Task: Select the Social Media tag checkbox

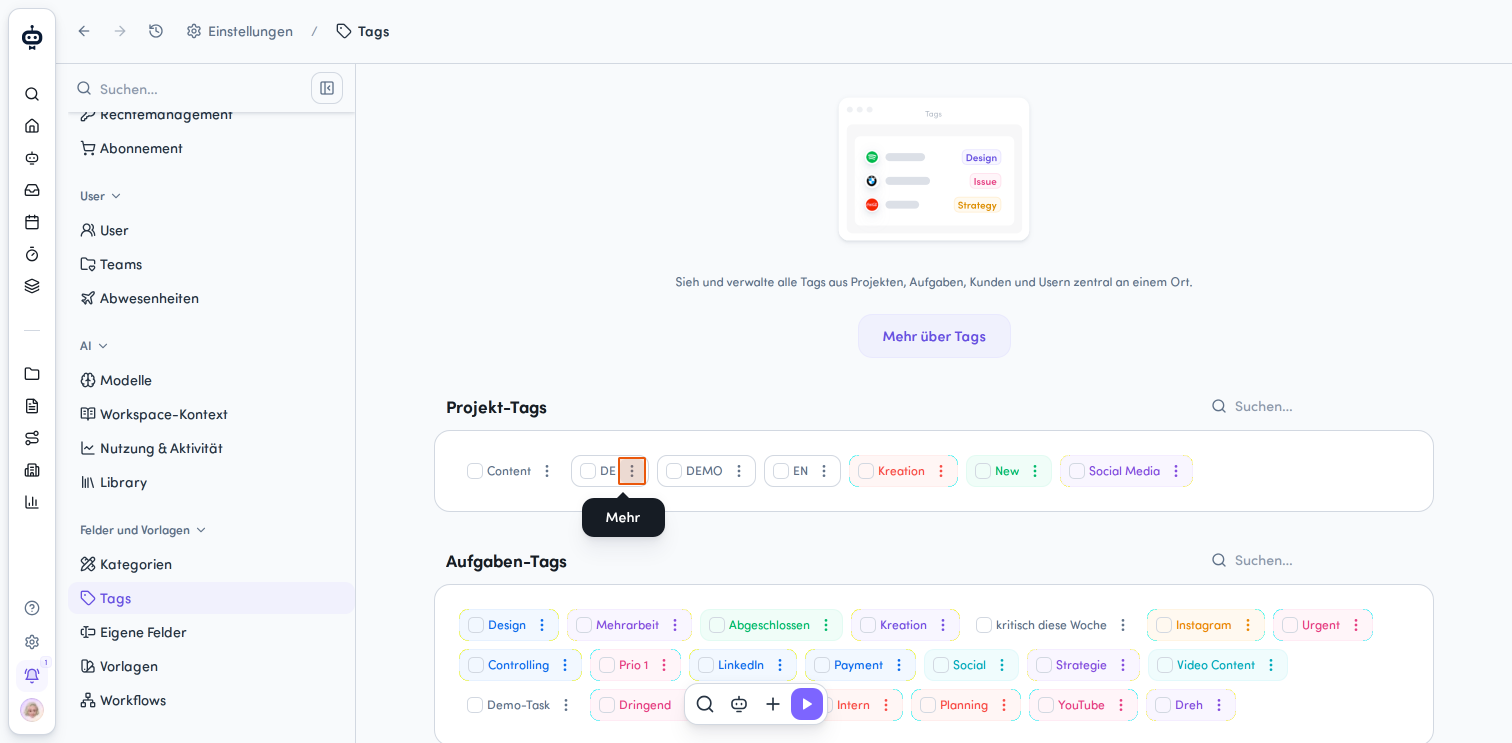Action: (x=1077, y=471)
